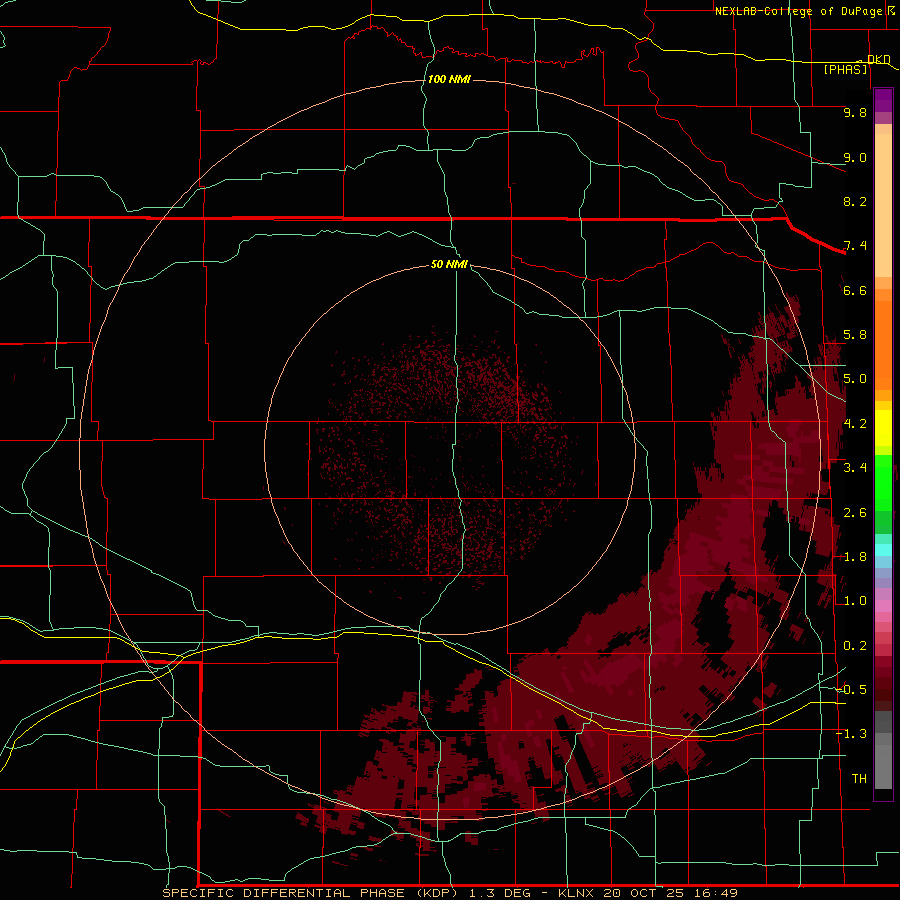Select the 3.4 legend label
900x900 pixels.
coord(855,468)
